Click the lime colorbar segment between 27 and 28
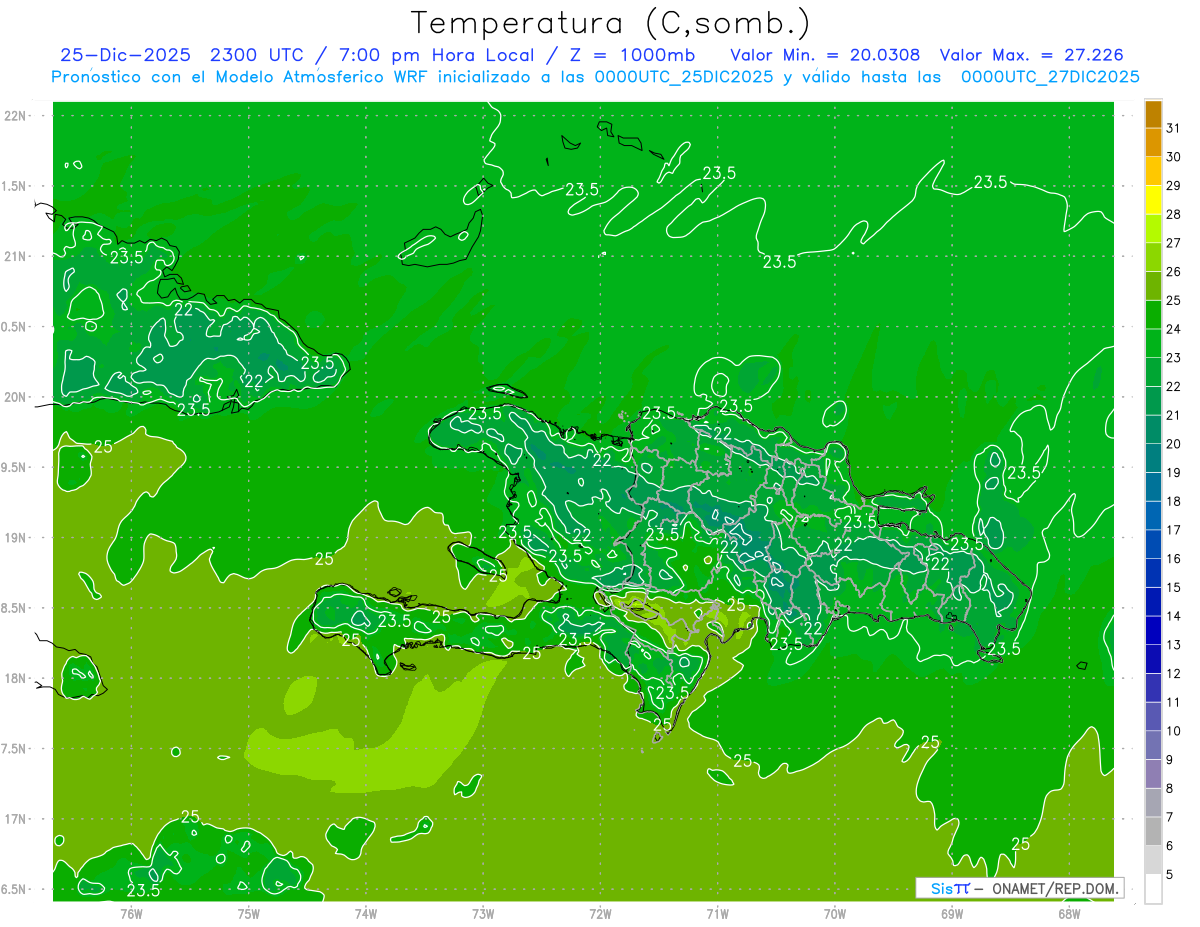Image resolution: width=1200 pixels, height=927 pixels. coord(1153,228)
